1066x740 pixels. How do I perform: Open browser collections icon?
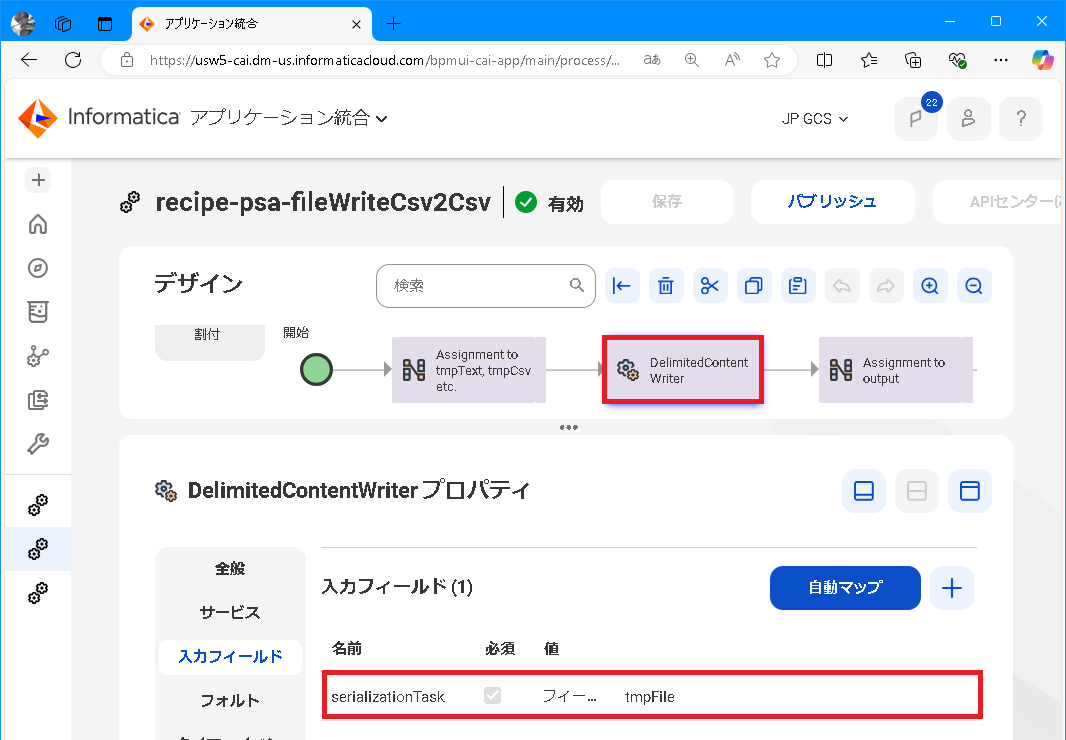click(913, 60)
